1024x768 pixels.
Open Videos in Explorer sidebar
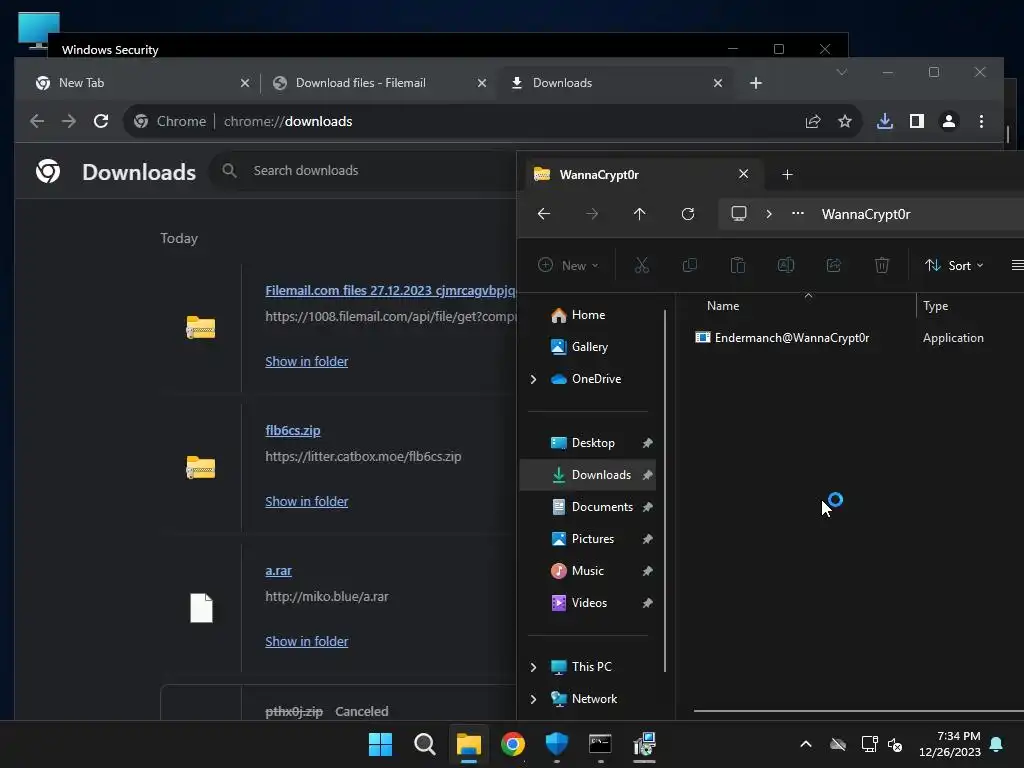[588, 603]
